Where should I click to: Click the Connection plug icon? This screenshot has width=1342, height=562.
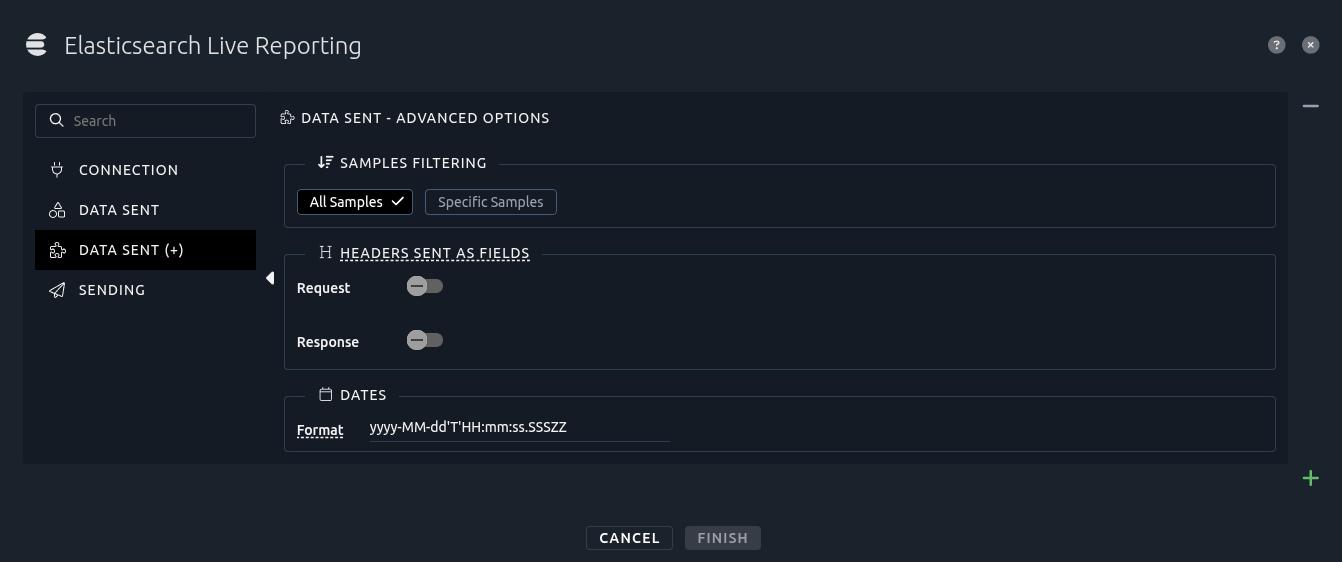pyautogui.click(x=57, y=170)
